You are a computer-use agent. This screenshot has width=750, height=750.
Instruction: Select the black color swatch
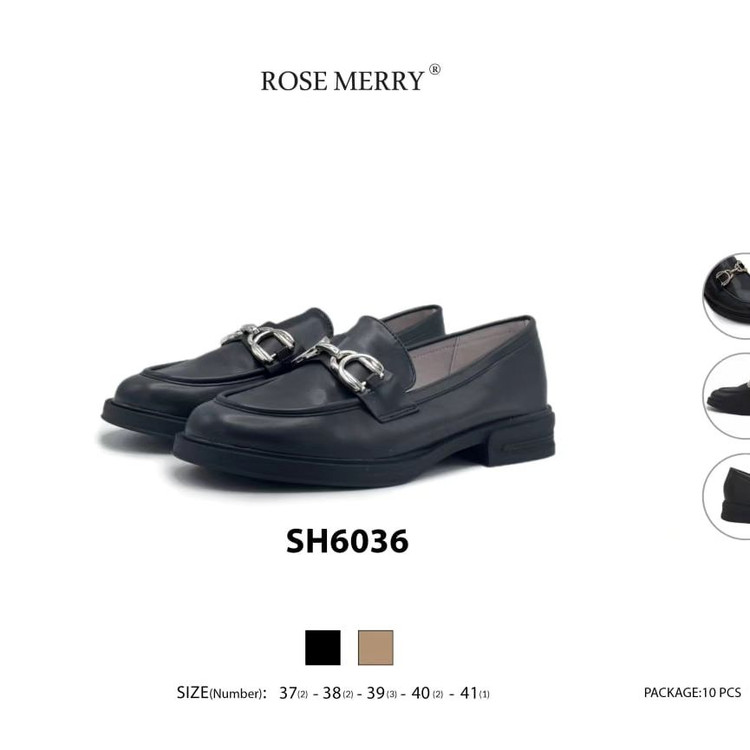tap(323, 647)
